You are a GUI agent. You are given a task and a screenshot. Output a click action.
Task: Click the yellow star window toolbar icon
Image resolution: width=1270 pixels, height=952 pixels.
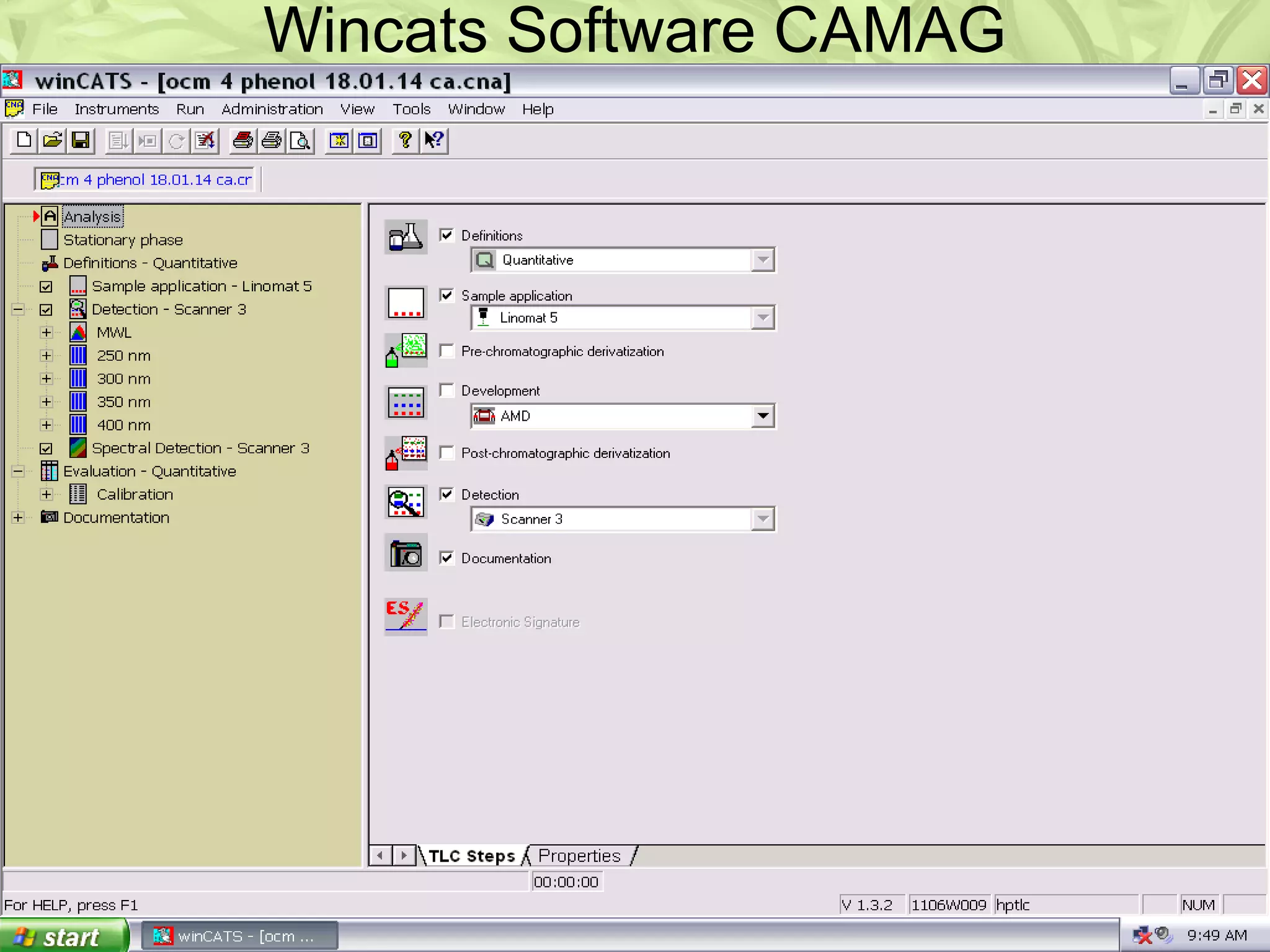[x=339, y=141]
